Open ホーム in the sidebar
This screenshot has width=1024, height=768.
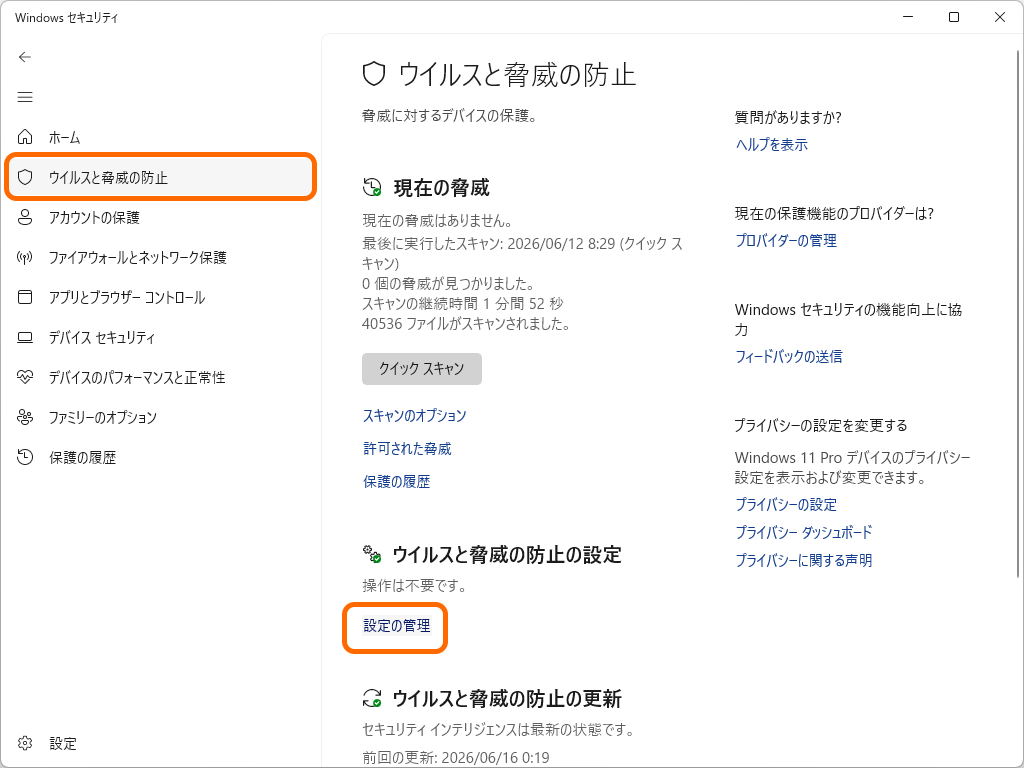pyautogui.click(x=160, y=137)
